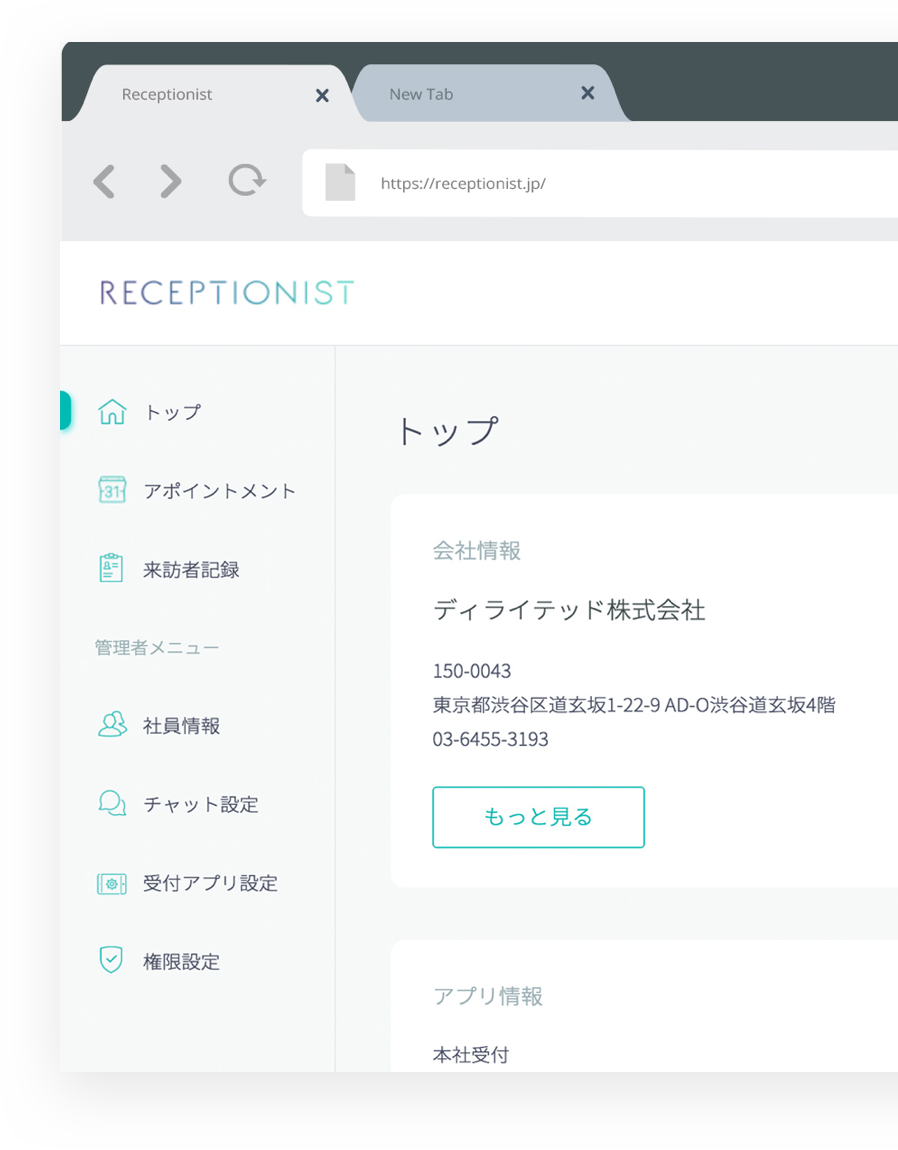Go back with the browser back arrow

[104, 182]
